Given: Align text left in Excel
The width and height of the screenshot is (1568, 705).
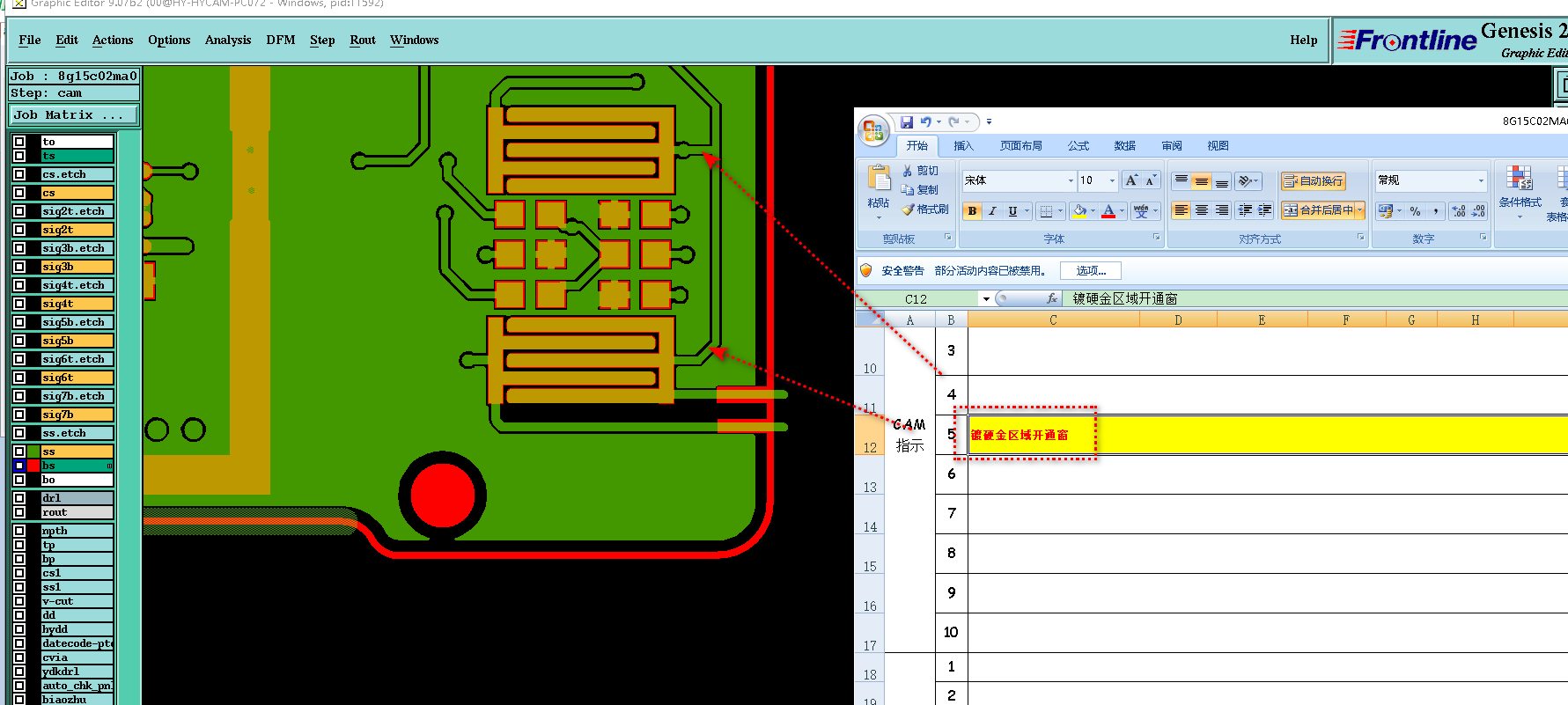Looking at the screenshot, I should pyautogui.click(x=1182, y=210).
